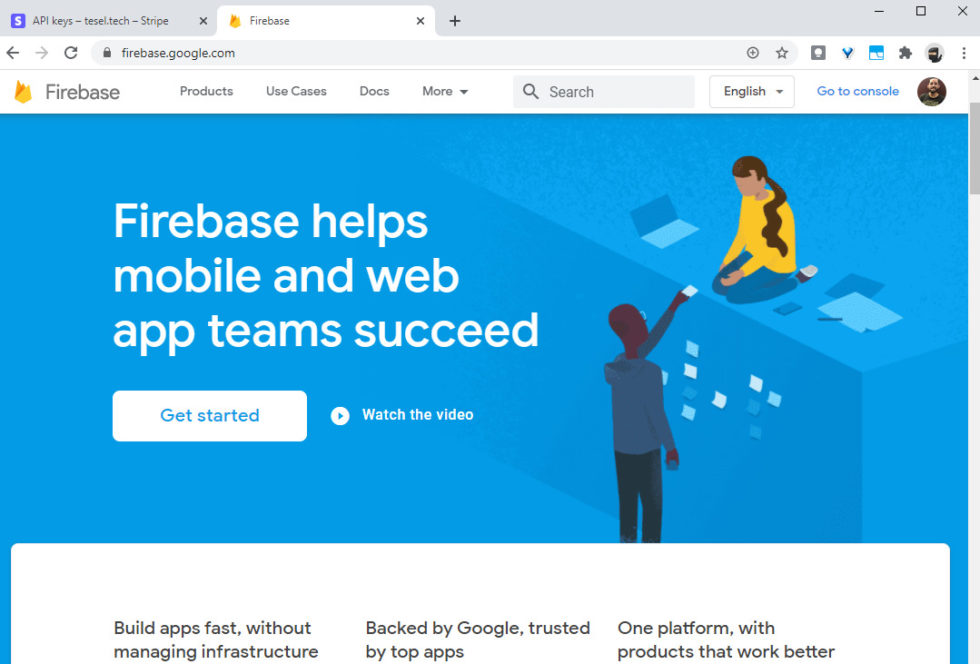Viewport: 980px width, 664px height.
Task: Click the Watch the video play icon
Action: point(340,415)
